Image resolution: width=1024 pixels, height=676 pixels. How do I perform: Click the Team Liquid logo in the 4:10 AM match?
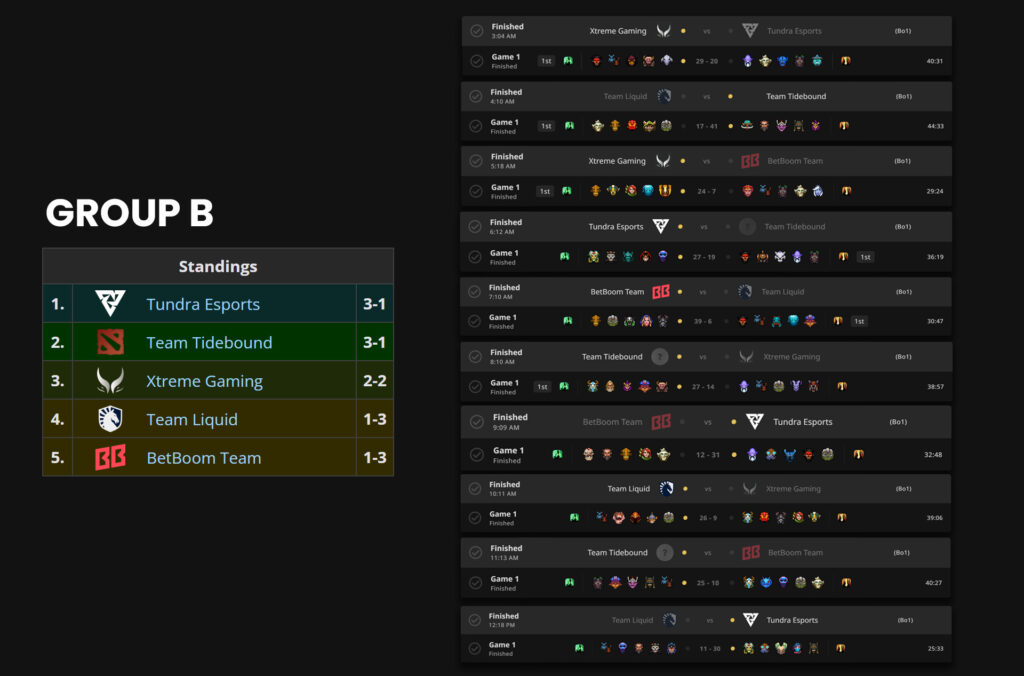(x=664, y=96)
